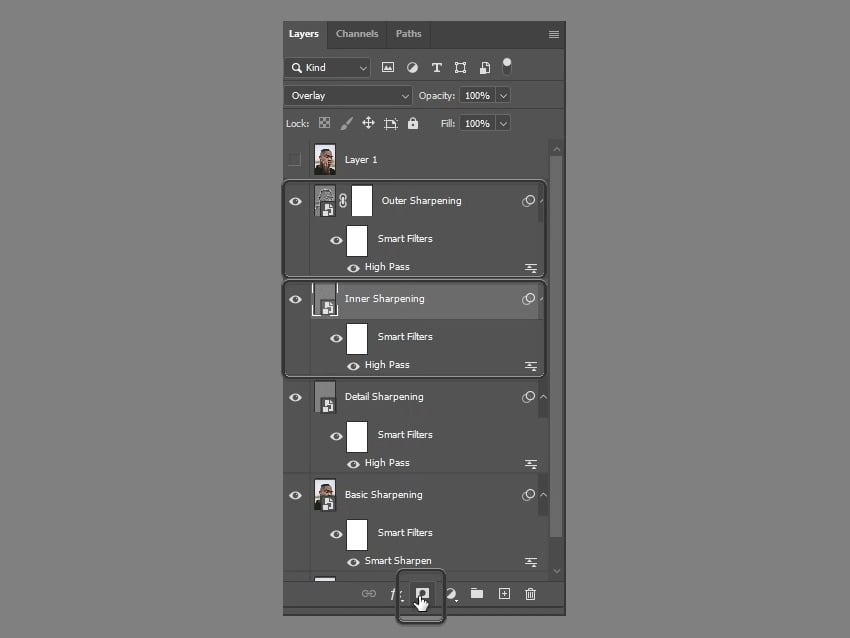Click the lock all padlock icon

[413, 123]
